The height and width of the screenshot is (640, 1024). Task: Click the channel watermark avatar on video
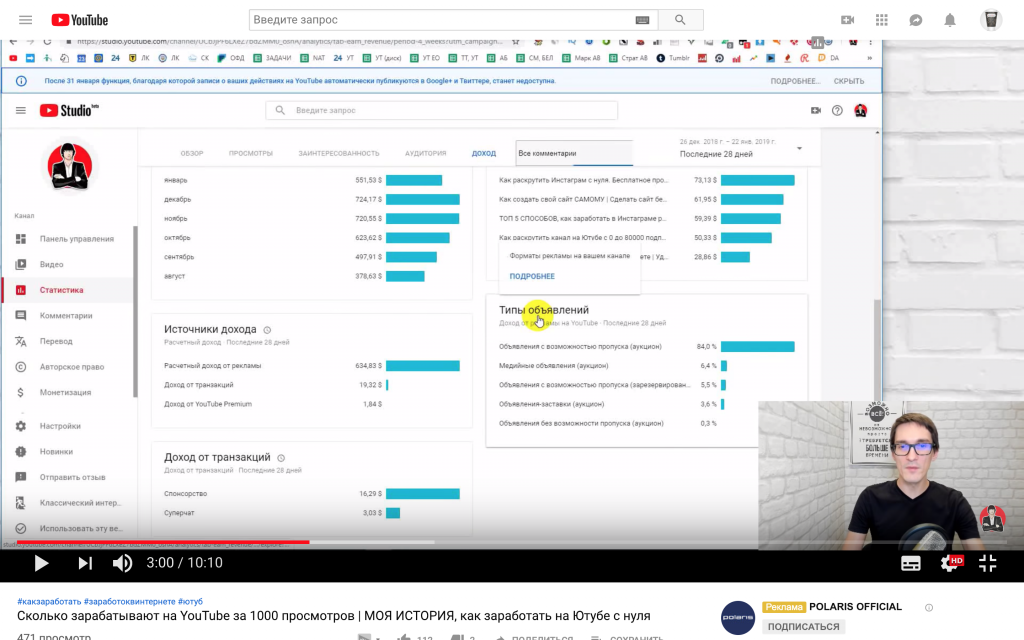992,518
